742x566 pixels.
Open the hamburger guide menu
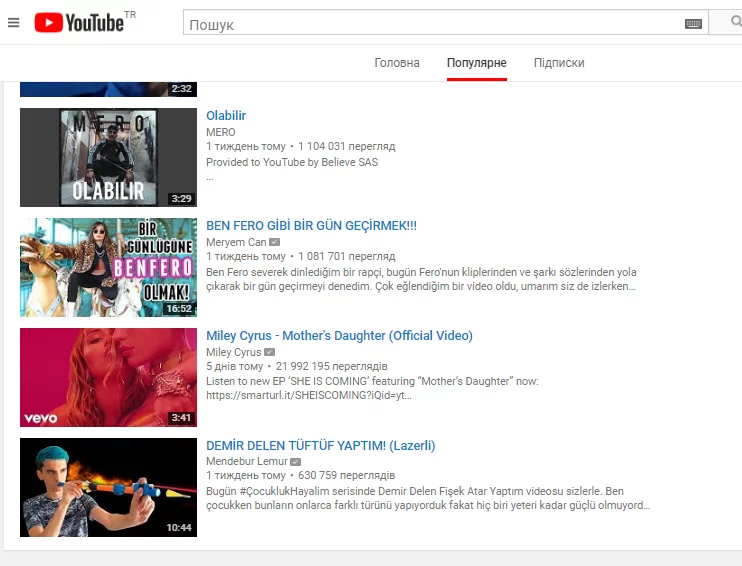(14, 22)
